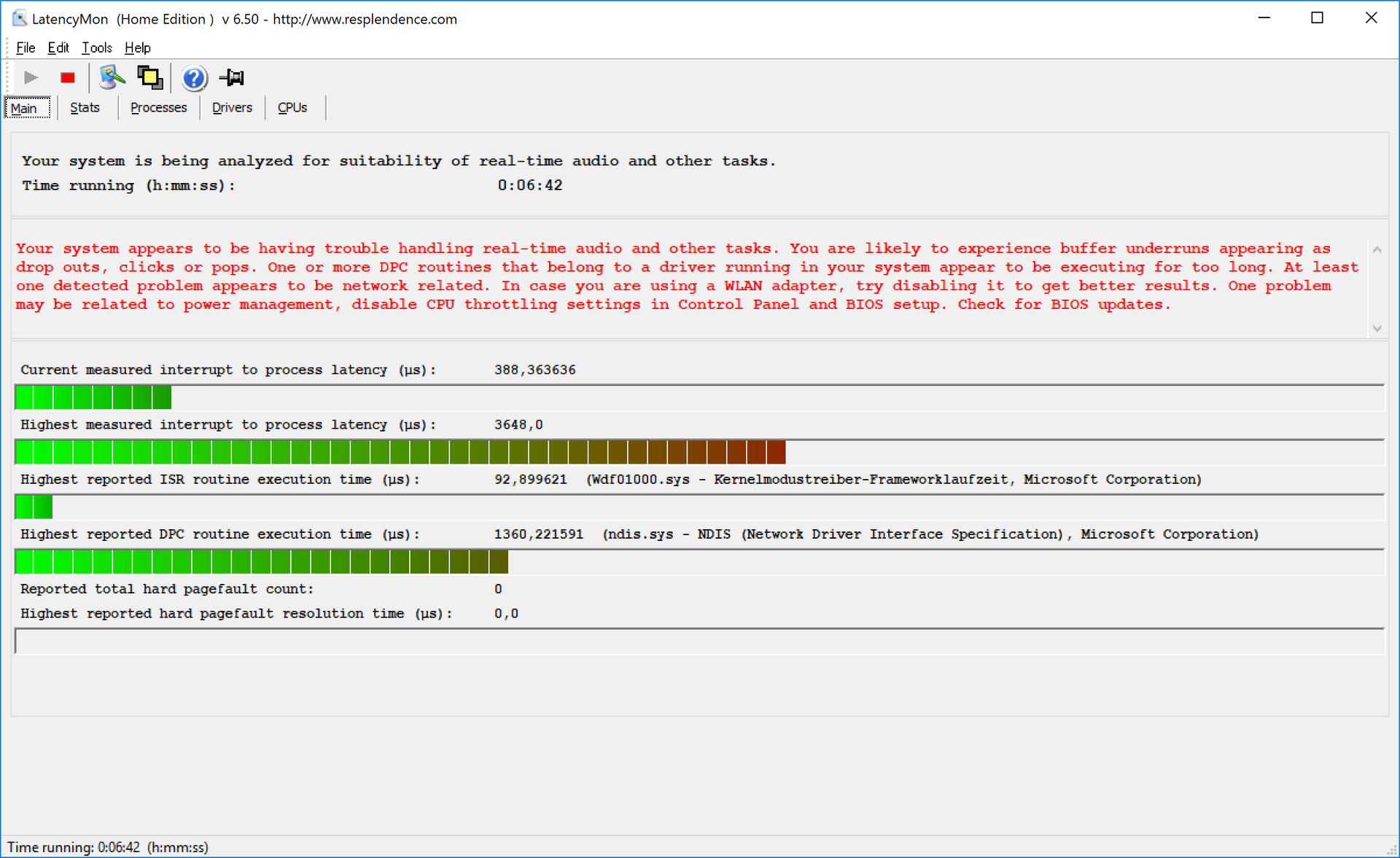Open the File menu
Viewport: 1400px width, 858px height.
point(26,48)
